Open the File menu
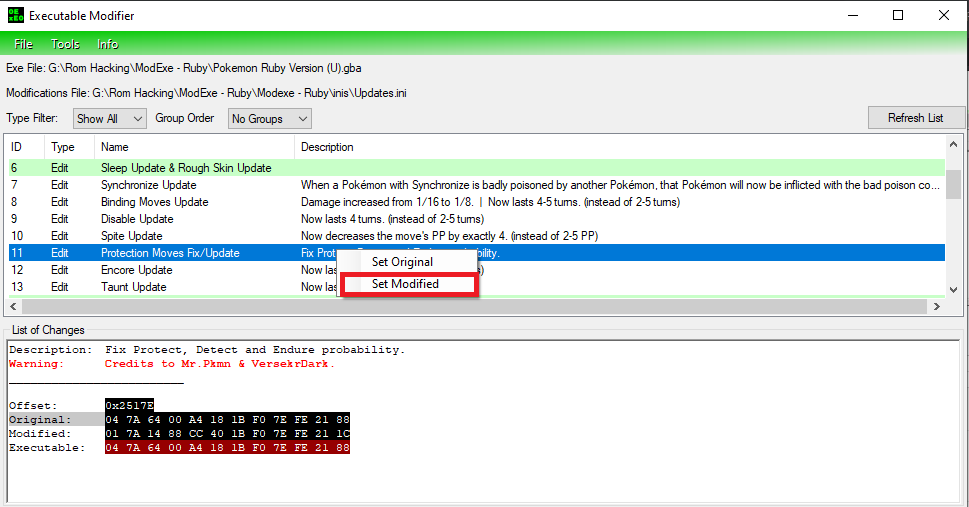The width and height of the screenshot is (969, 507). click(24, 44)
